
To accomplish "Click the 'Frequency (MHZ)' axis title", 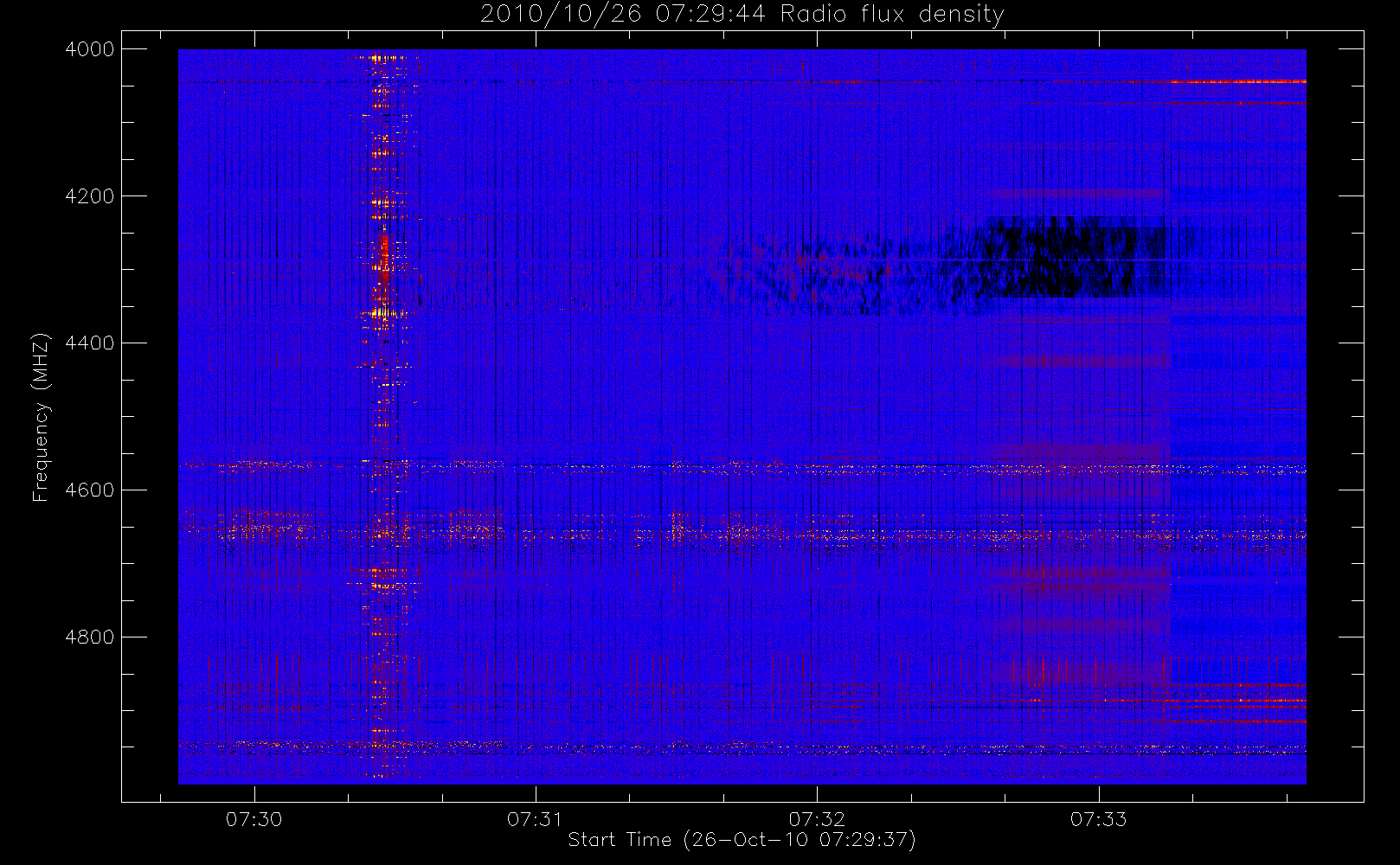I will pyautogui.click(x=41, y=417).
